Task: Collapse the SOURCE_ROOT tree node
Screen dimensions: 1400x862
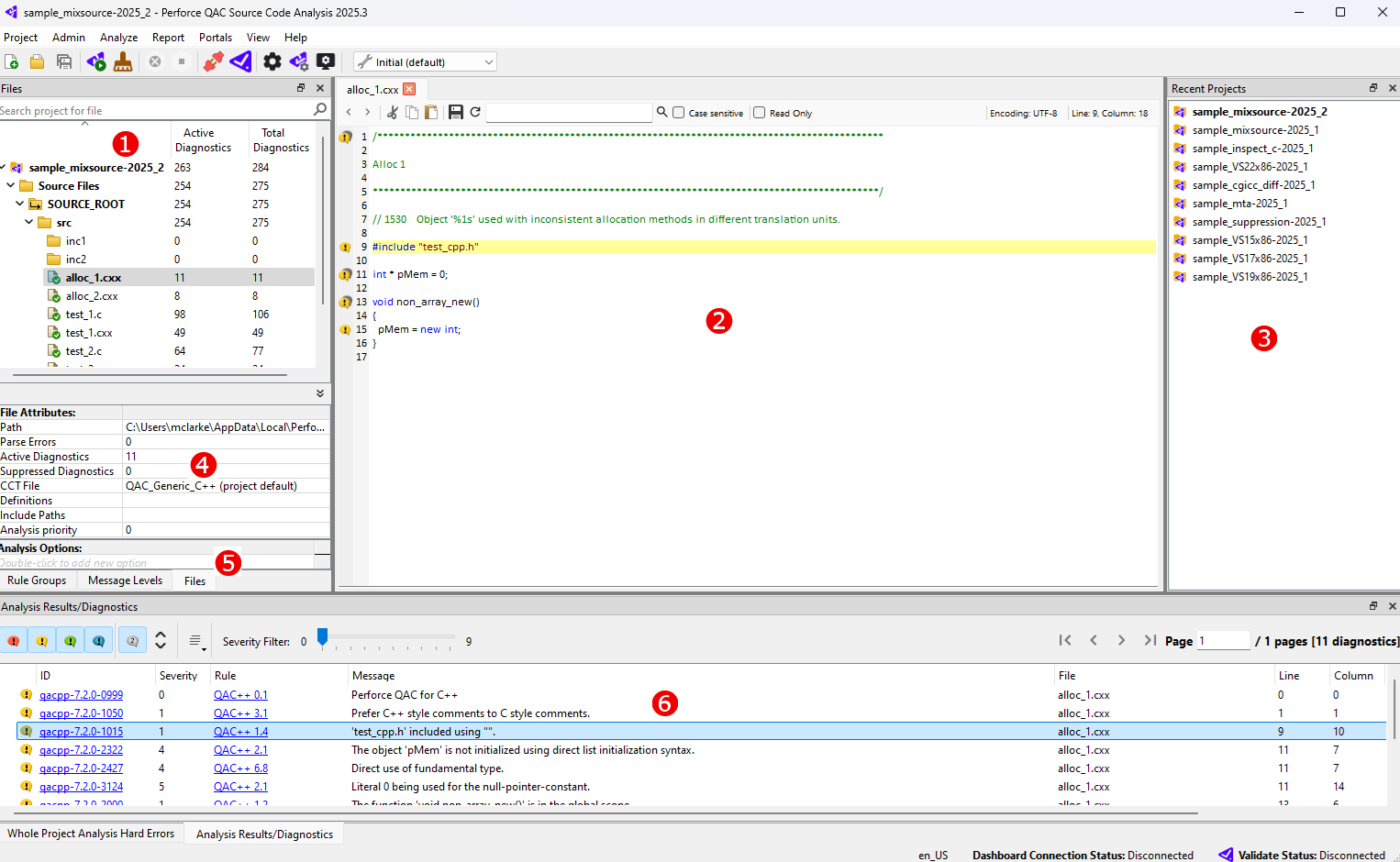Action: pos(20,204)
